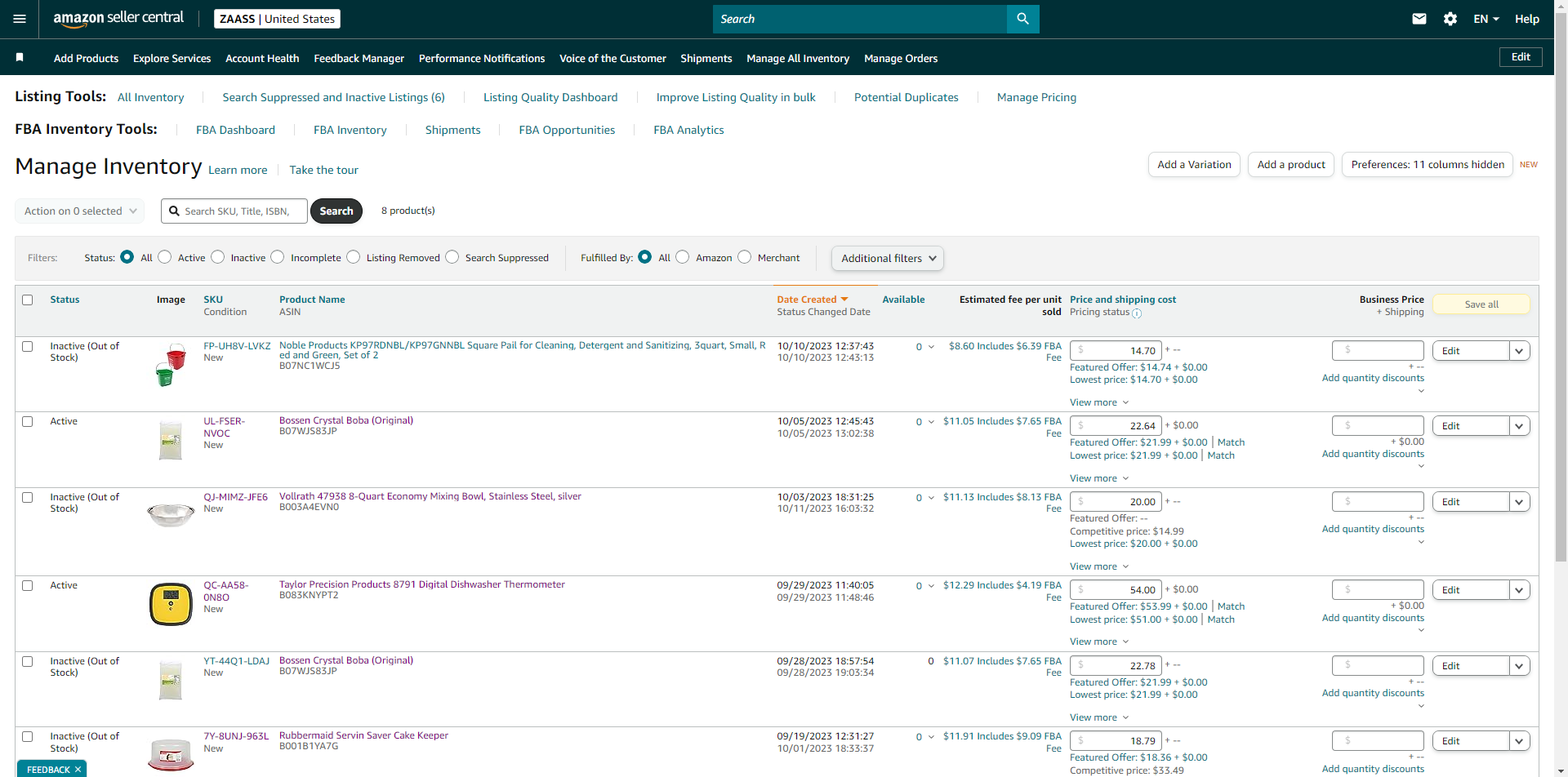This screenshot has height=777, width=1568.
Task: Click Add a Variation button
Action: click(x=1194, y=164)
